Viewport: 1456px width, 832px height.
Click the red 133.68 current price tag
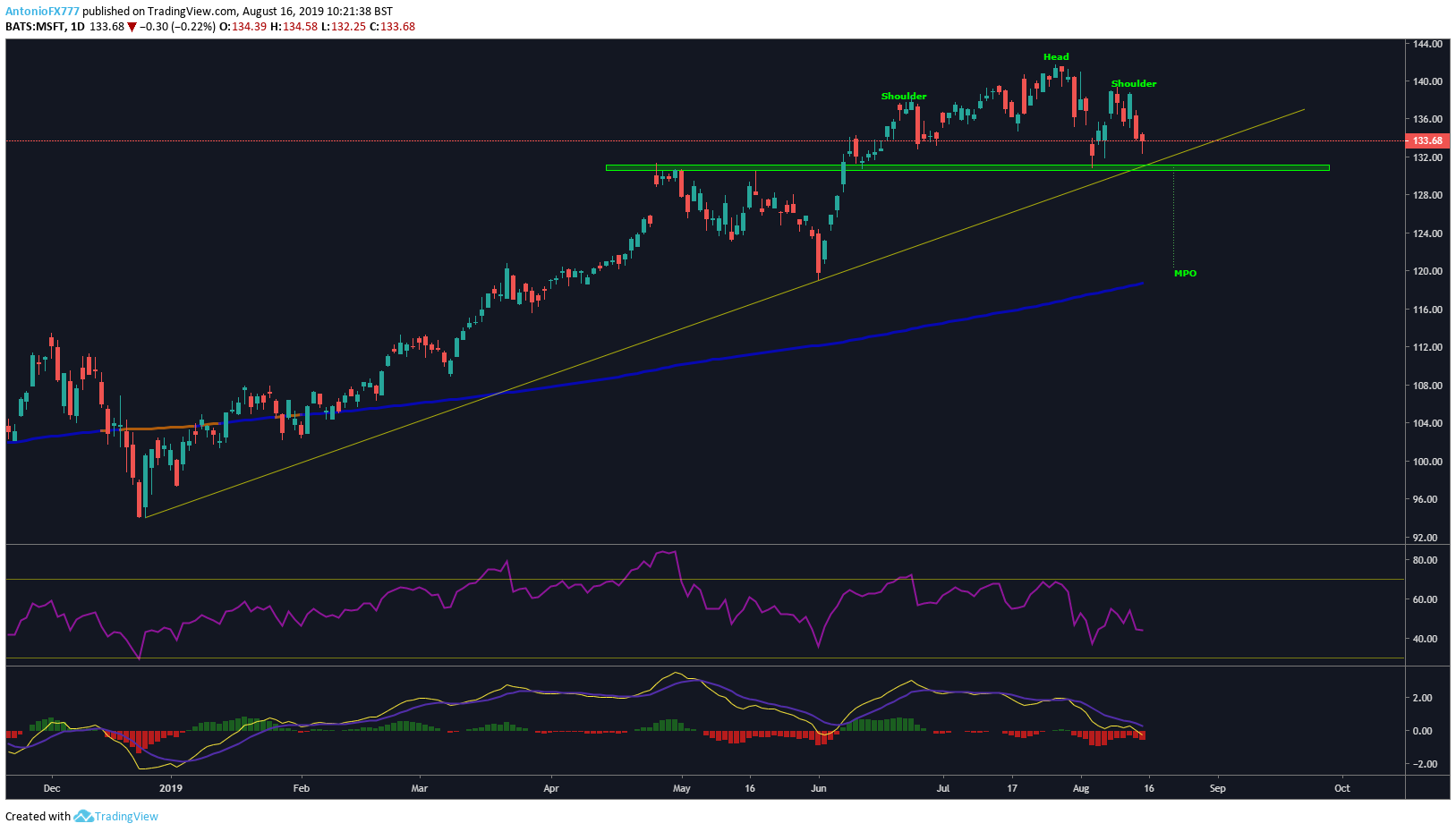[x=1427, y=141]
